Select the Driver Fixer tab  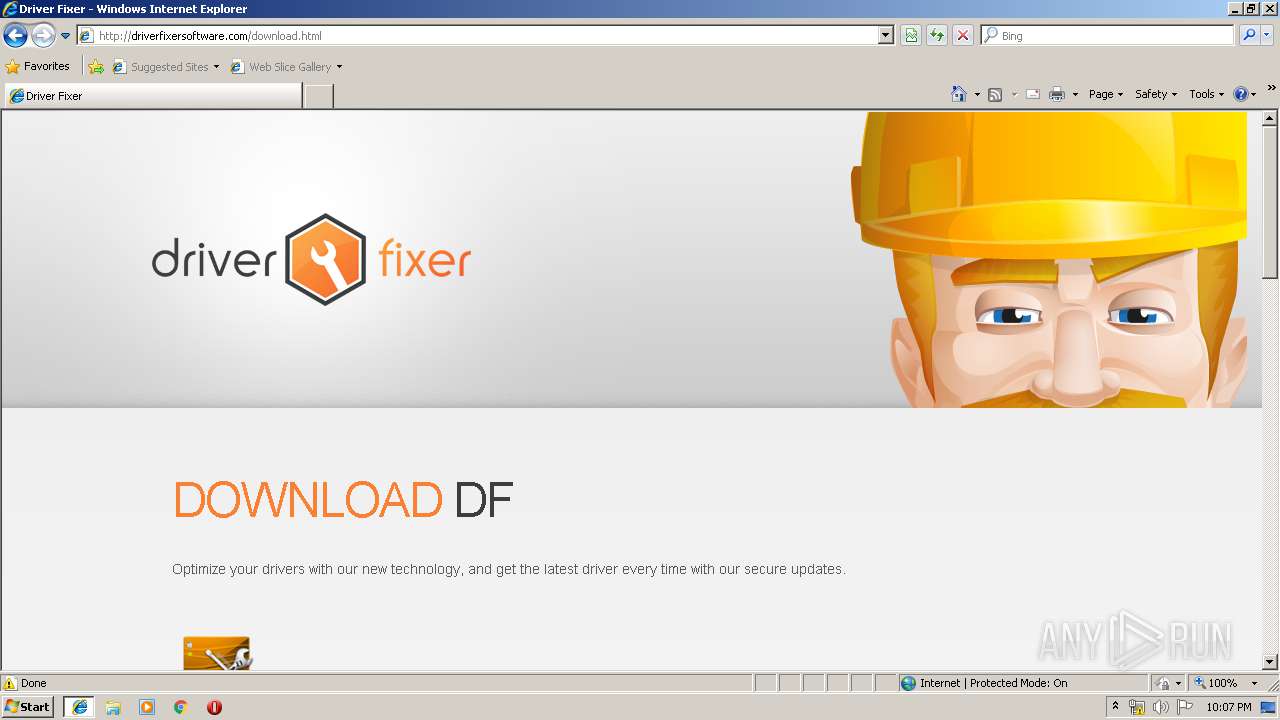[153, 96]
